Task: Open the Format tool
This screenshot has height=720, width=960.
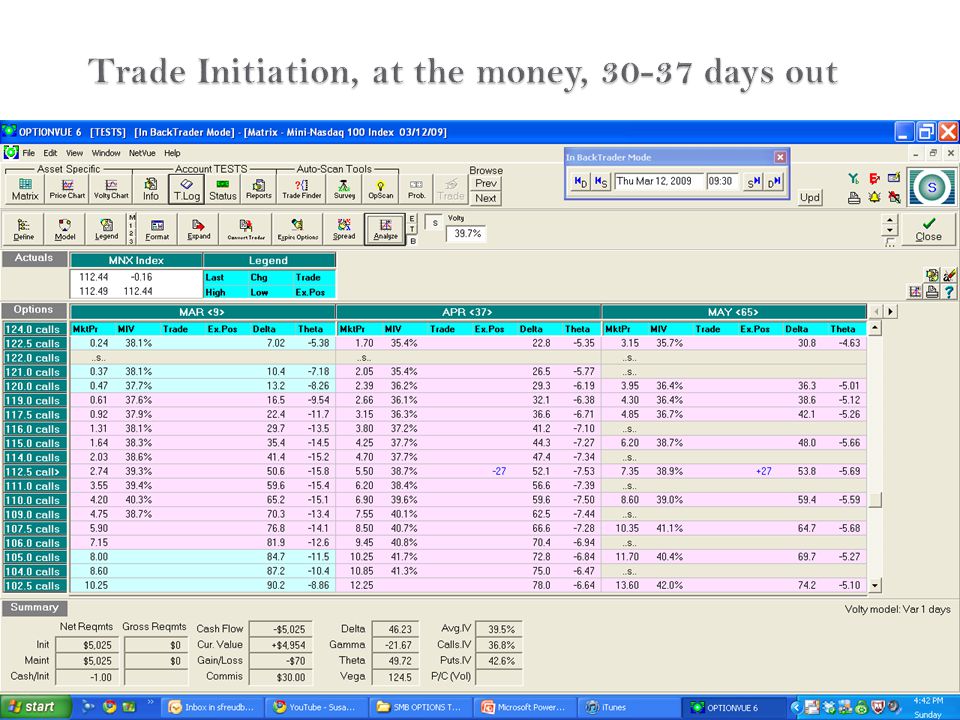Action: 157,230
